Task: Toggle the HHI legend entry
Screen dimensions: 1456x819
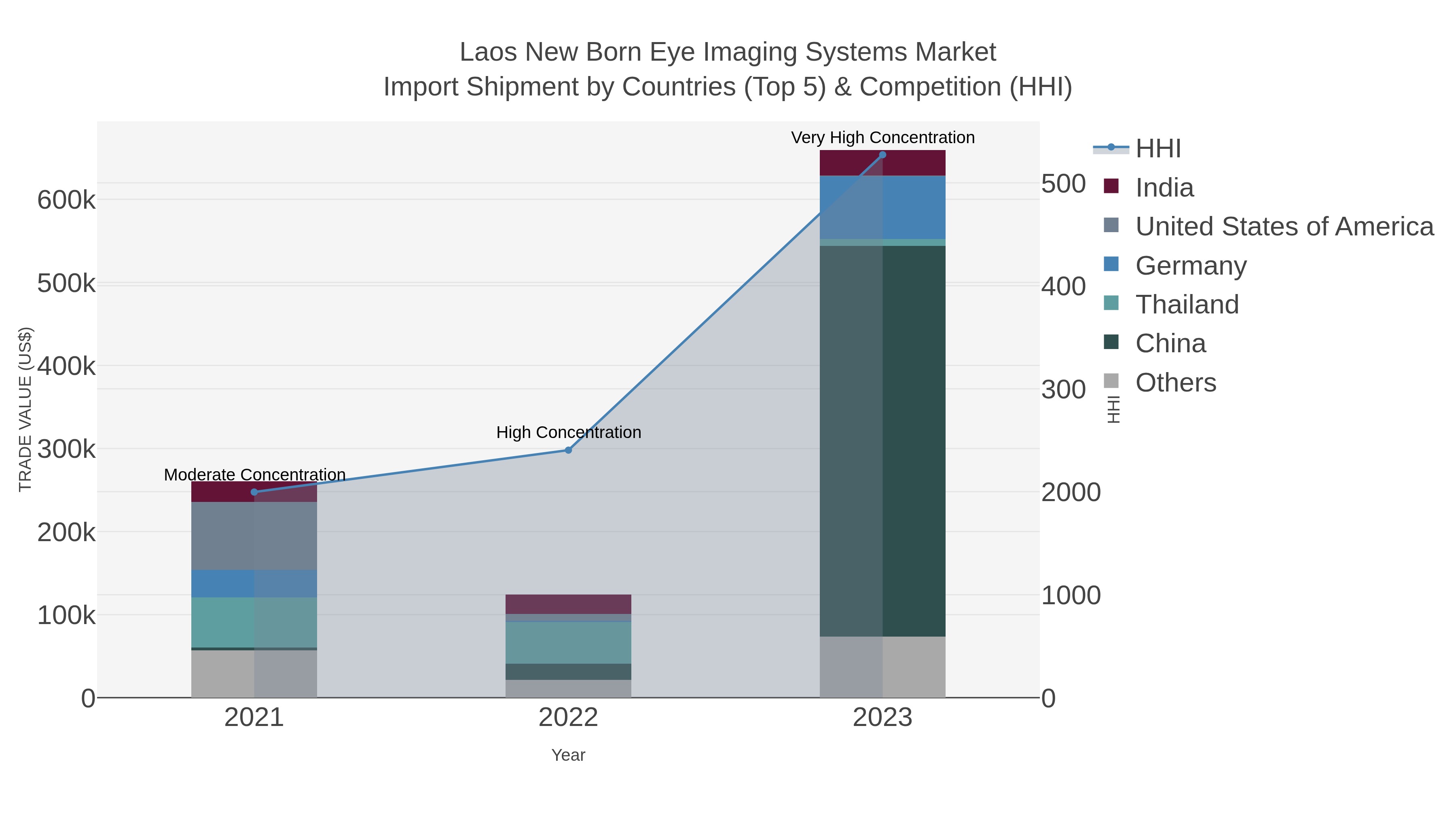Action: click(x=1137, y=149)
